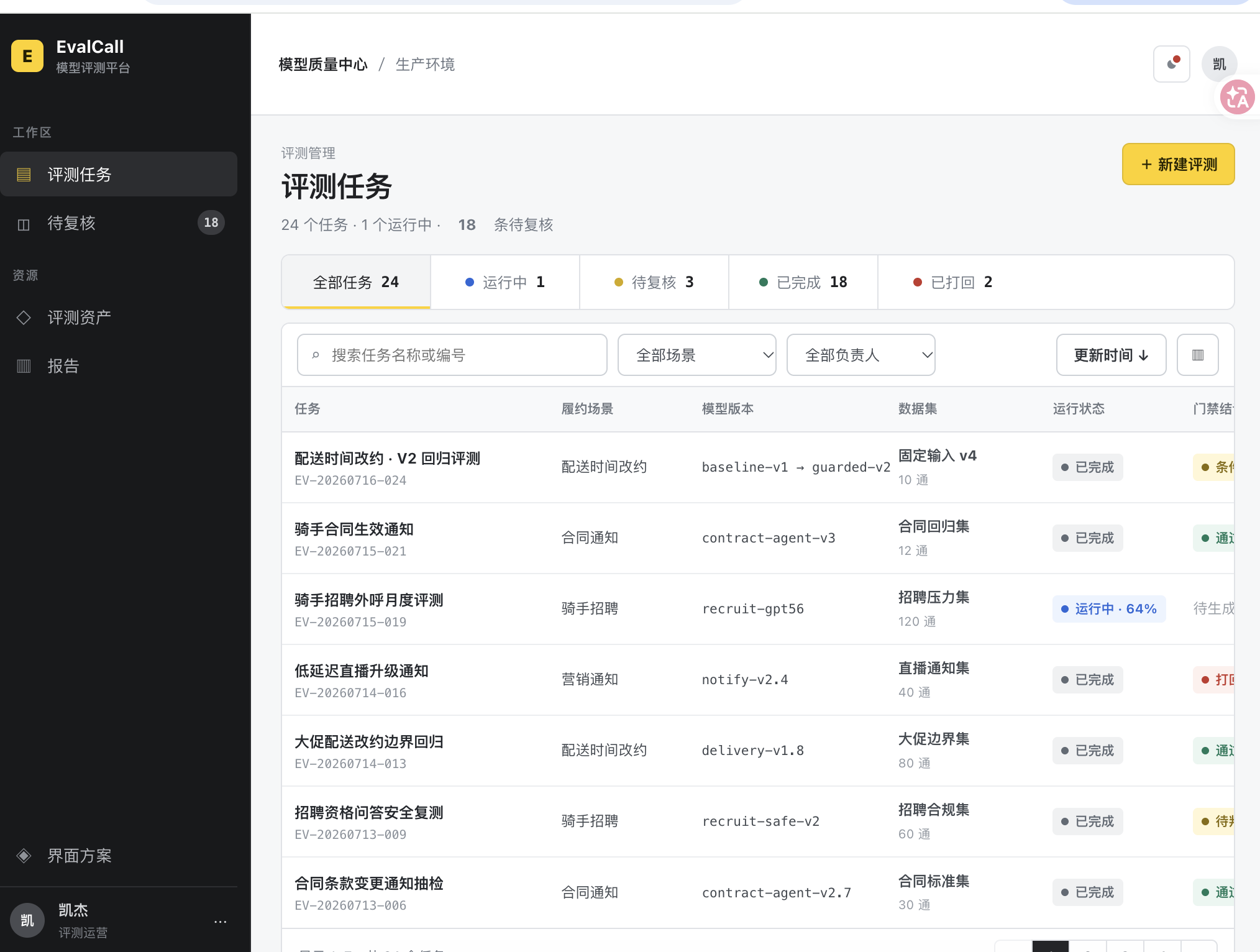The image size is (1260, 952).
Task: Click dataset 固定输入 v4
Action: pyautogui.click(x=938, y=456)
